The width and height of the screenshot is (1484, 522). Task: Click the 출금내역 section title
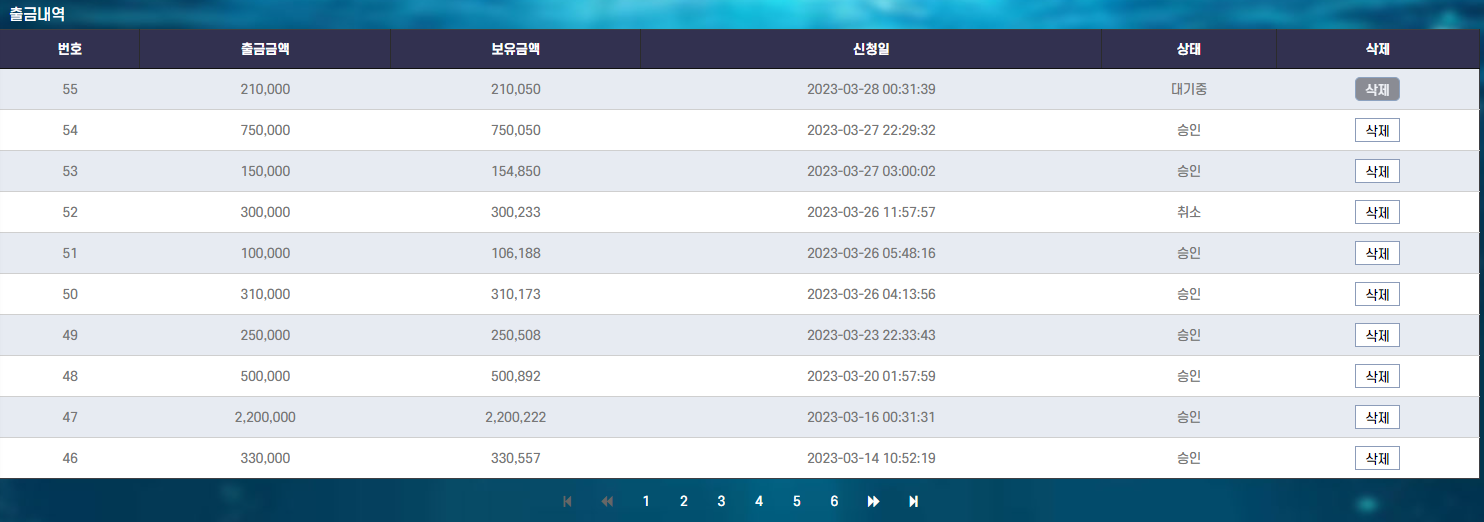(x=37, y=14)
